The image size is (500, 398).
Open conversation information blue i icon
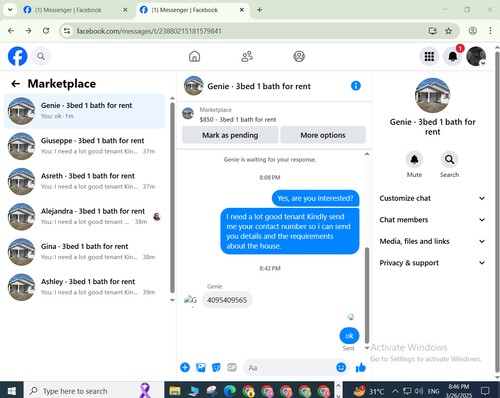coord(356,86)
